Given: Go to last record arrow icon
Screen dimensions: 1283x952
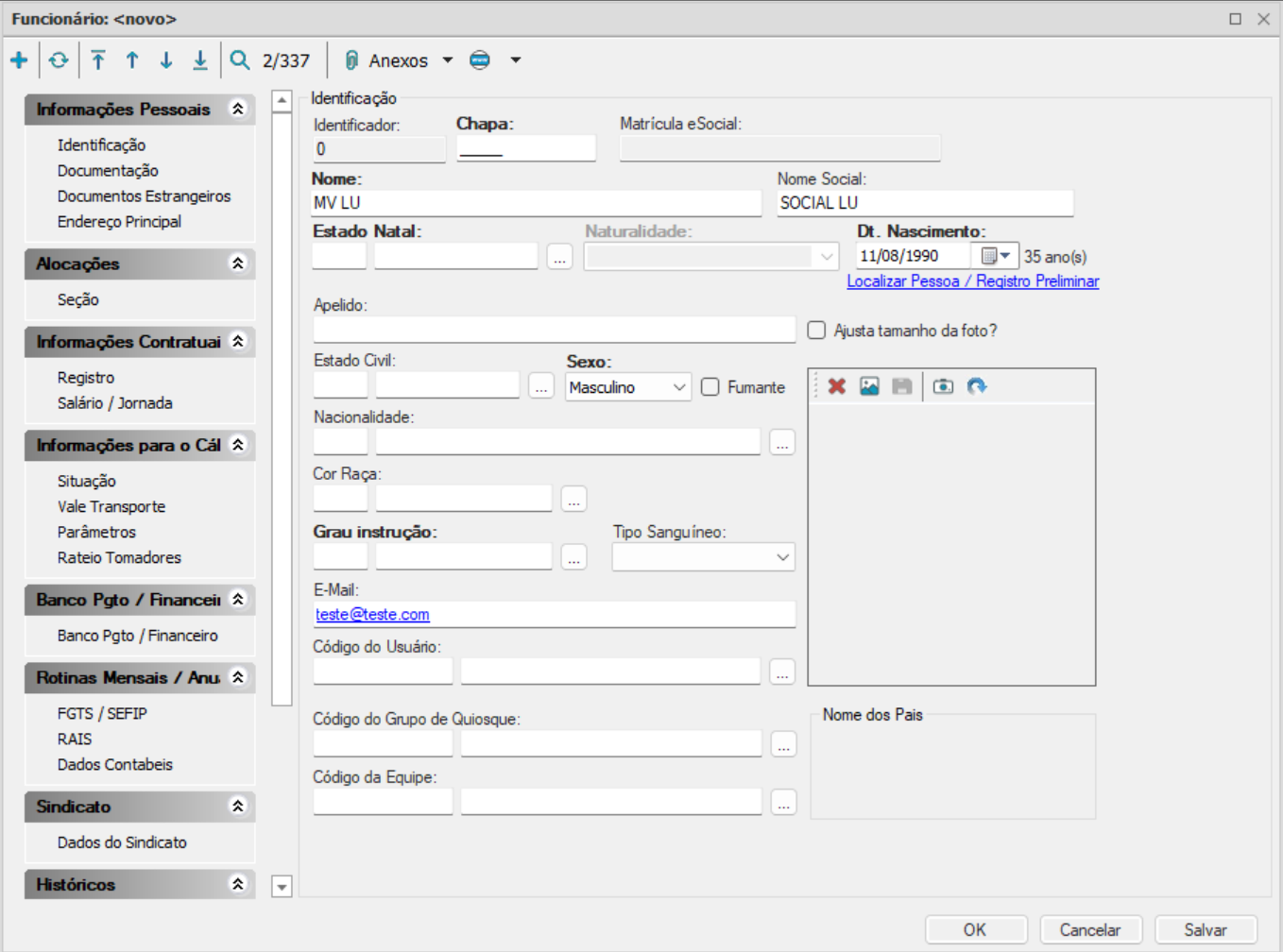Looking at the screenshot, I should point(200,60).
